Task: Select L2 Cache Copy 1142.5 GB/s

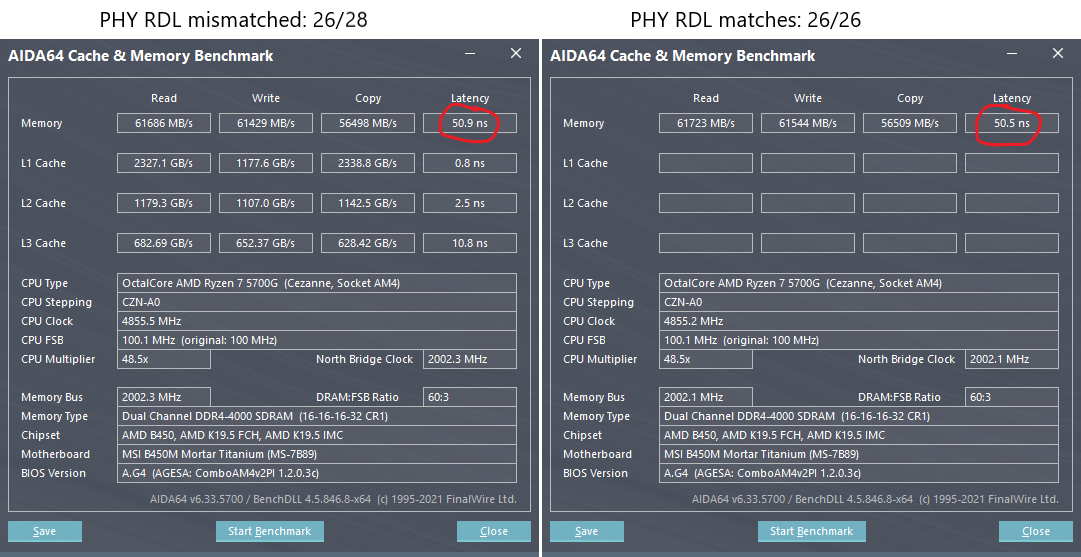Action: (x=367, y=203)
